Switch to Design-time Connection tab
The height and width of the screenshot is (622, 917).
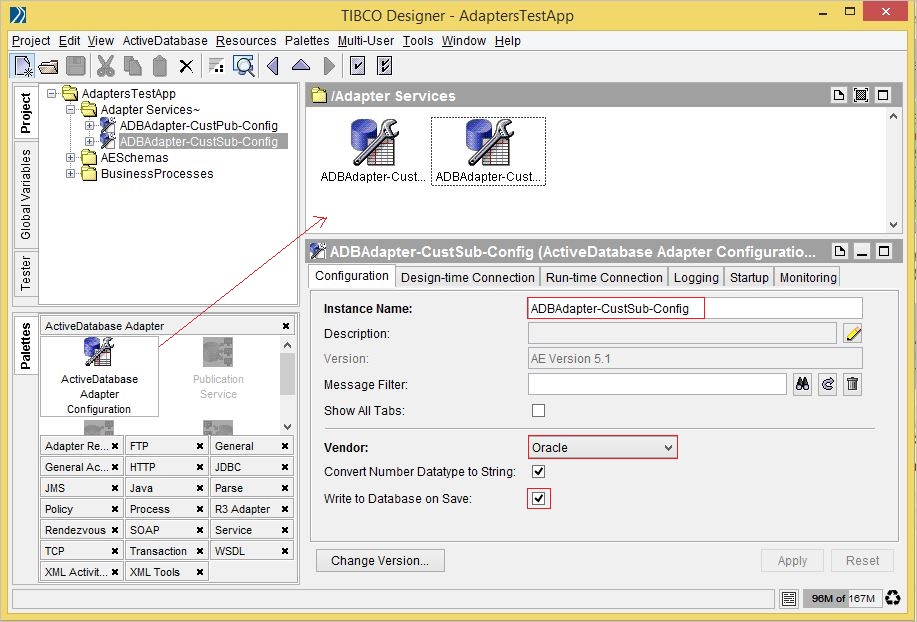click(468, 278)
